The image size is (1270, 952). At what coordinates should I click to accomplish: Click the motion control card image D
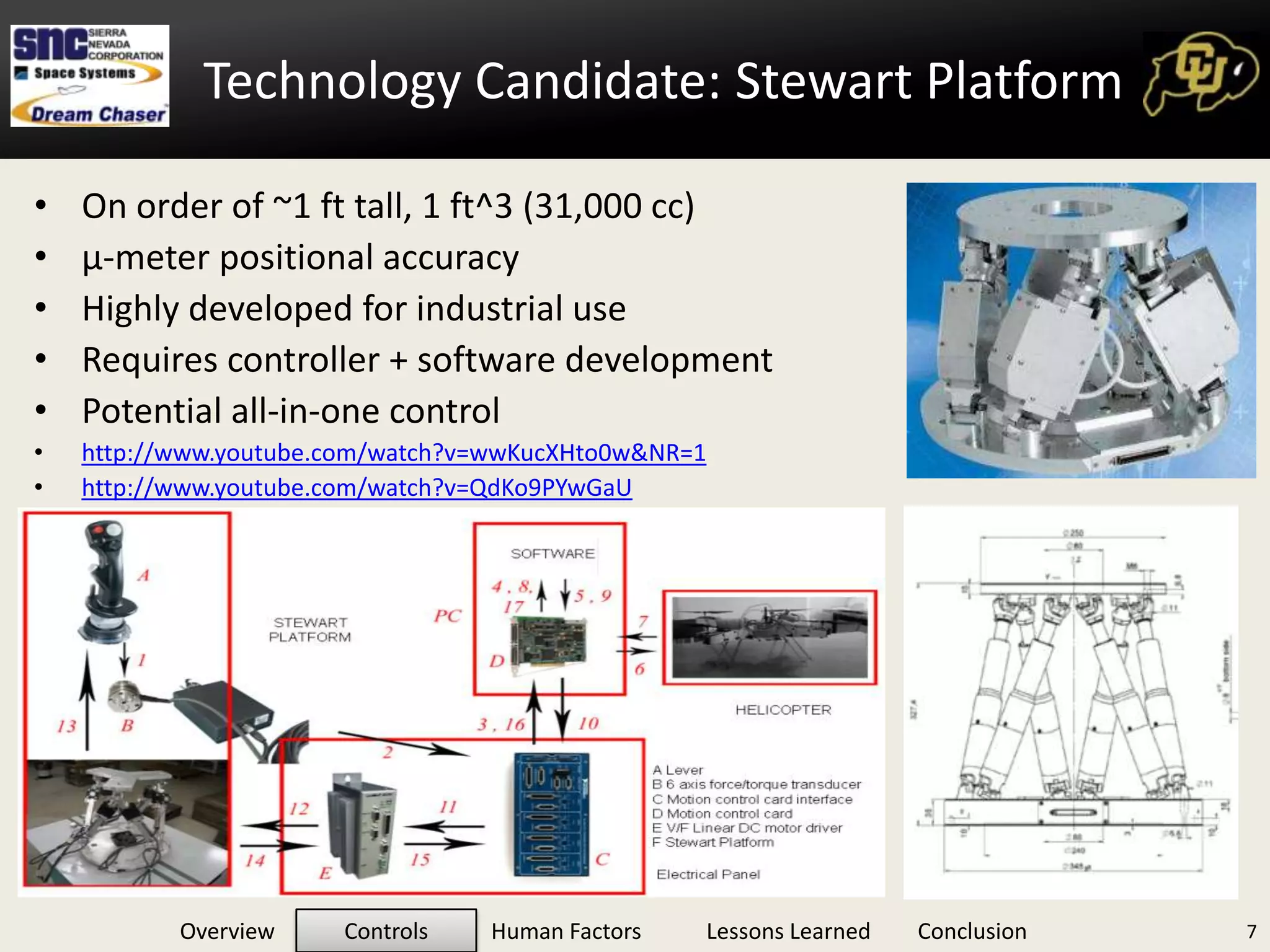pyautogui.click(x=548, y=643)
